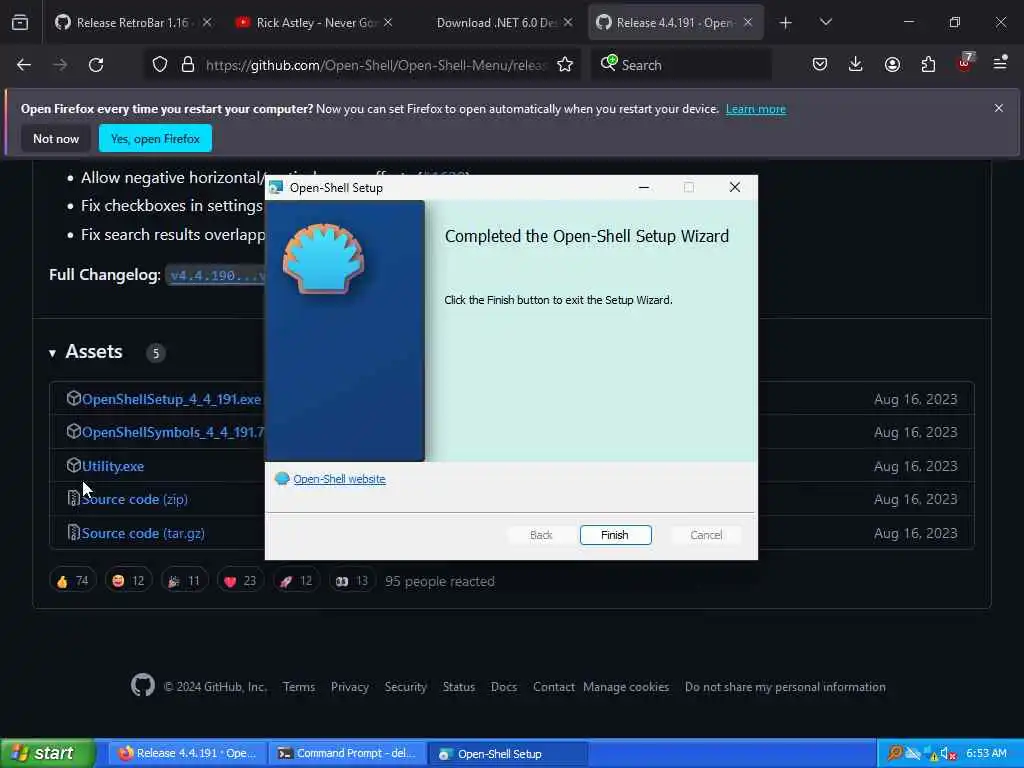Go back one page in Firefox

click(24, 65)
